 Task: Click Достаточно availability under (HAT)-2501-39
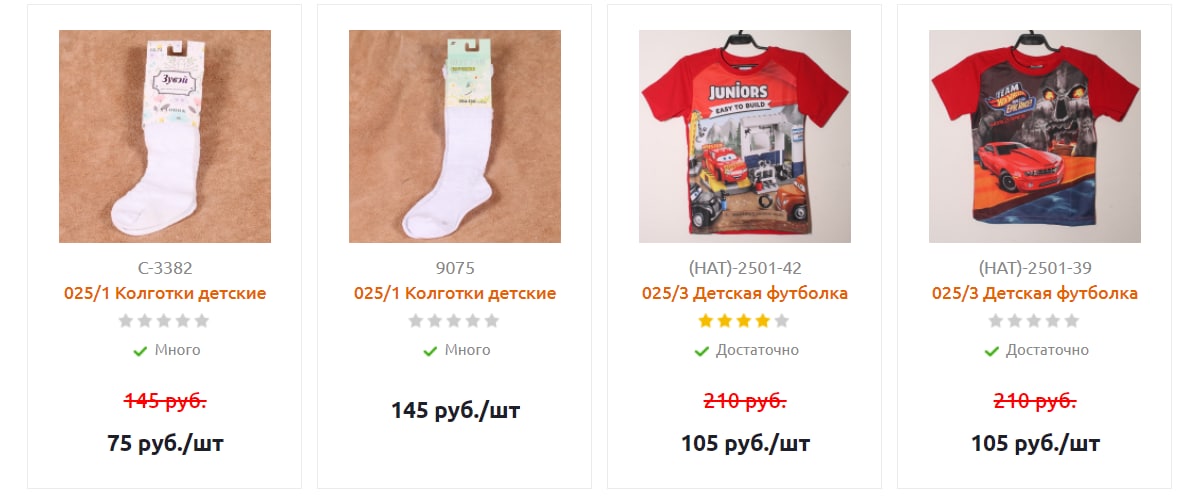click(x=1048, y=350)
